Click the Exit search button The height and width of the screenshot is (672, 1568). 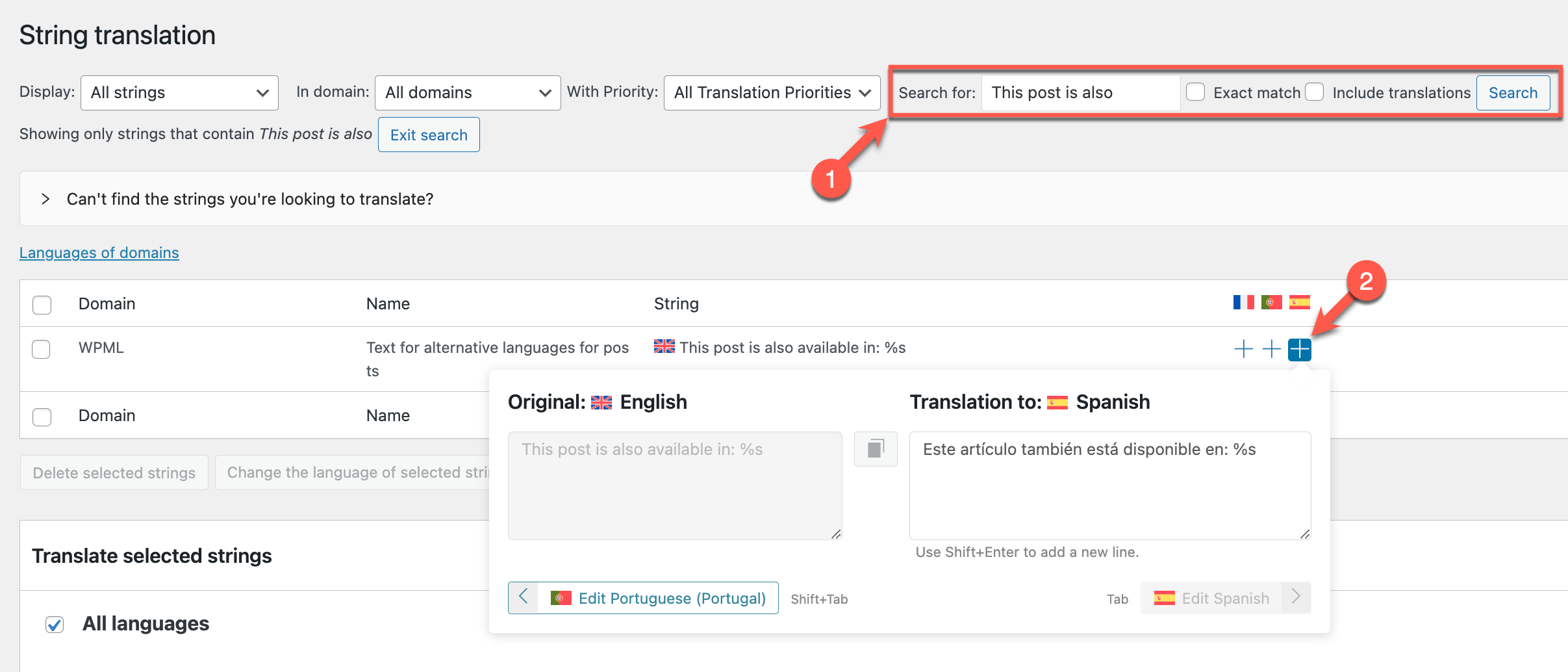[x=429, y=135]
